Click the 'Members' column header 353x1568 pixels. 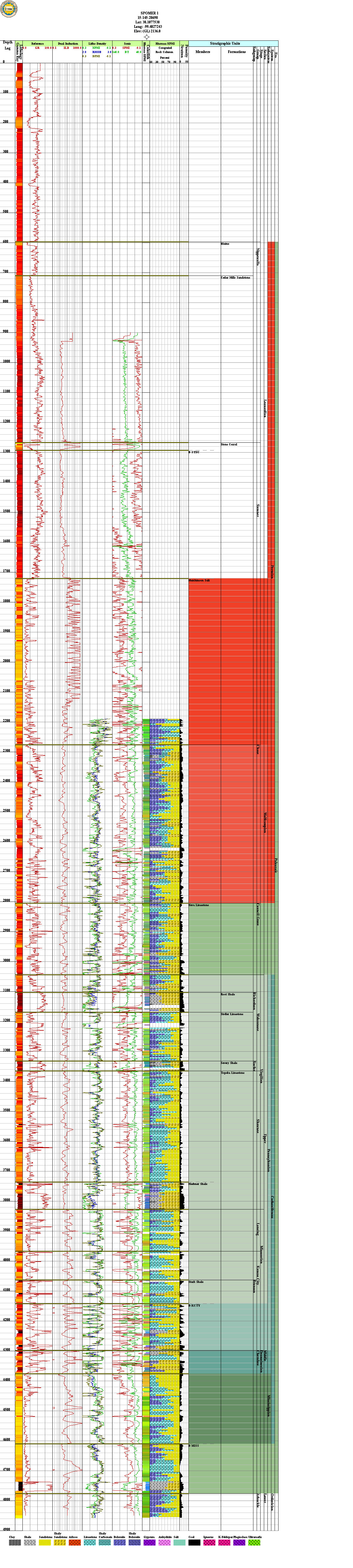pyautogui.click(x=203, y=52)
